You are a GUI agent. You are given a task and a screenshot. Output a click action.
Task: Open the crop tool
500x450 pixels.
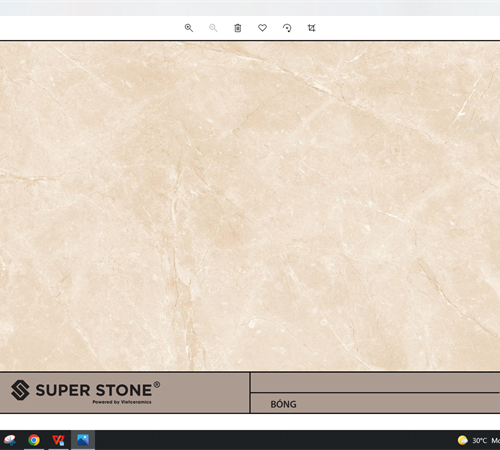311,28
